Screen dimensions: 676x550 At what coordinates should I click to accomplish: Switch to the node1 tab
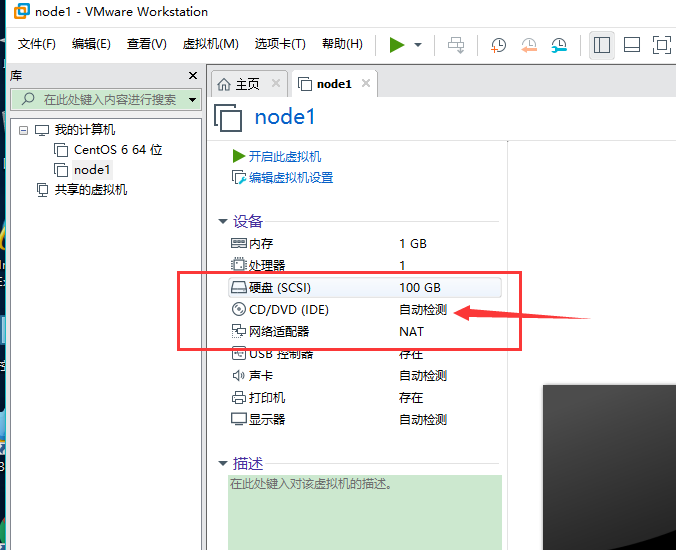coord(334,84)
